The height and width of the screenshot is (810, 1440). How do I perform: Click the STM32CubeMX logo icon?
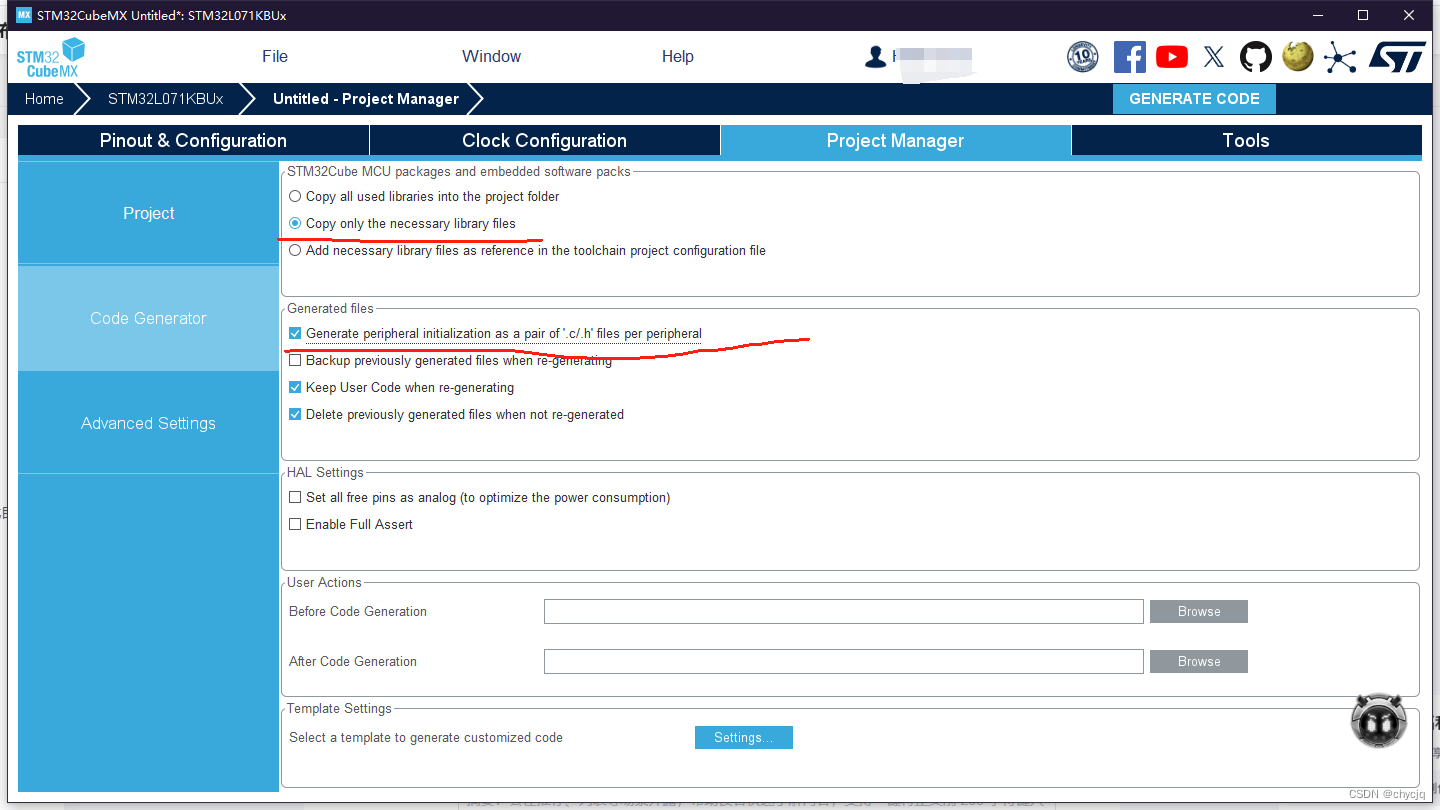pos(50,57)
